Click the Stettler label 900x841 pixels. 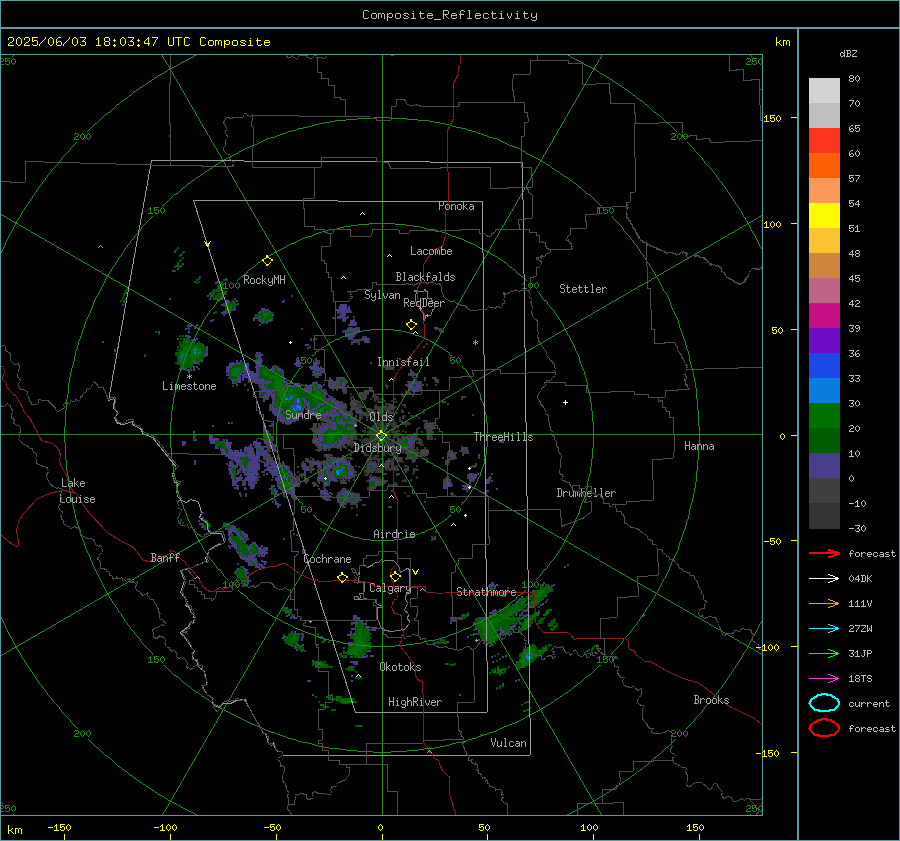tap(583, 289)
